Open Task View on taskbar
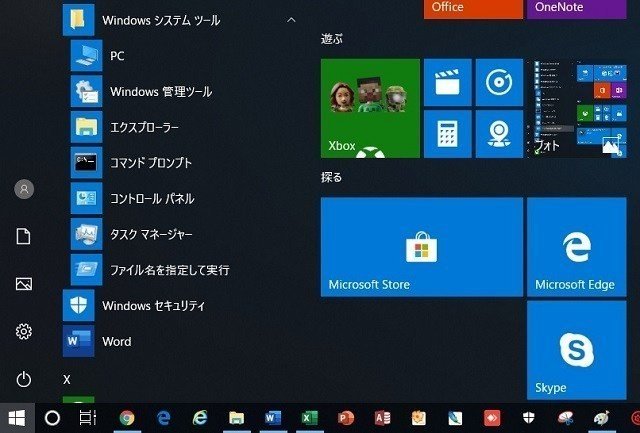 88,418
